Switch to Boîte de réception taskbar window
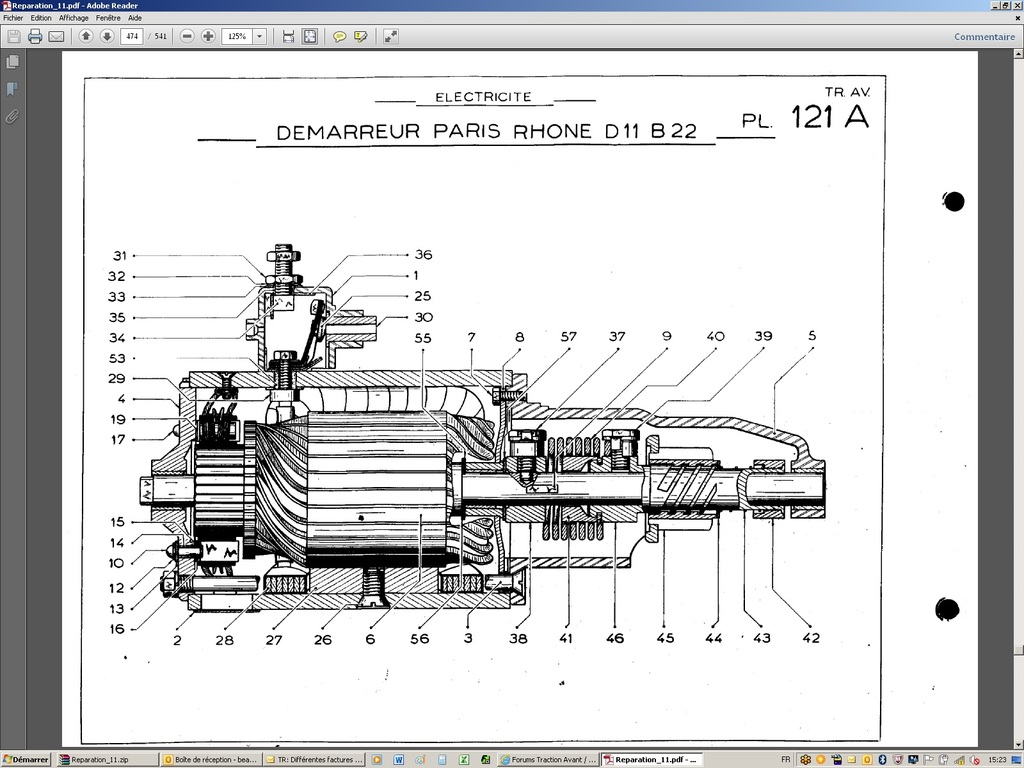The width and height of the screenshot is (1024, 768). click(210, 760)
